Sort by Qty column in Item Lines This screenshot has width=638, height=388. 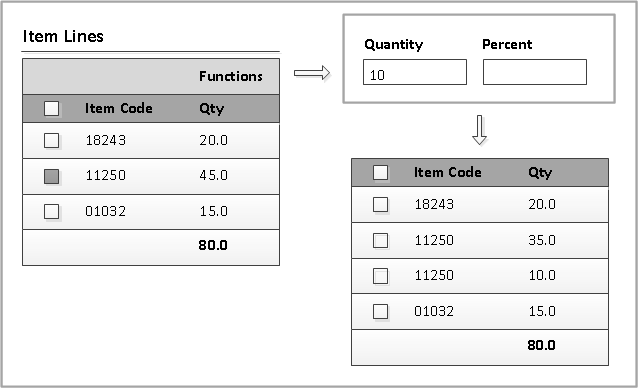[x=212, y=109]
